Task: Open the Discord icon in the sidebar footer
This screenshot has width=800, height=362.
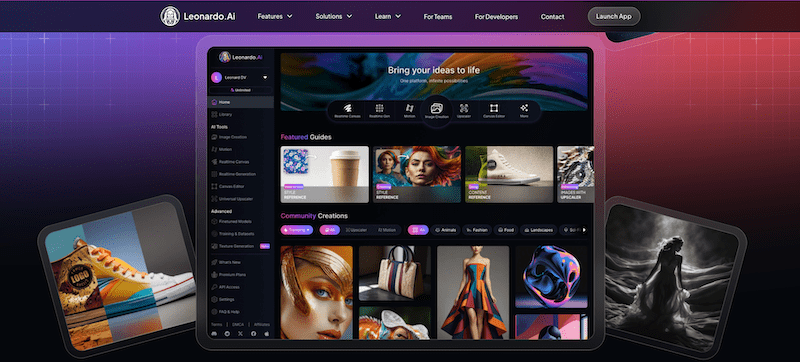Action: coord(214,333)
